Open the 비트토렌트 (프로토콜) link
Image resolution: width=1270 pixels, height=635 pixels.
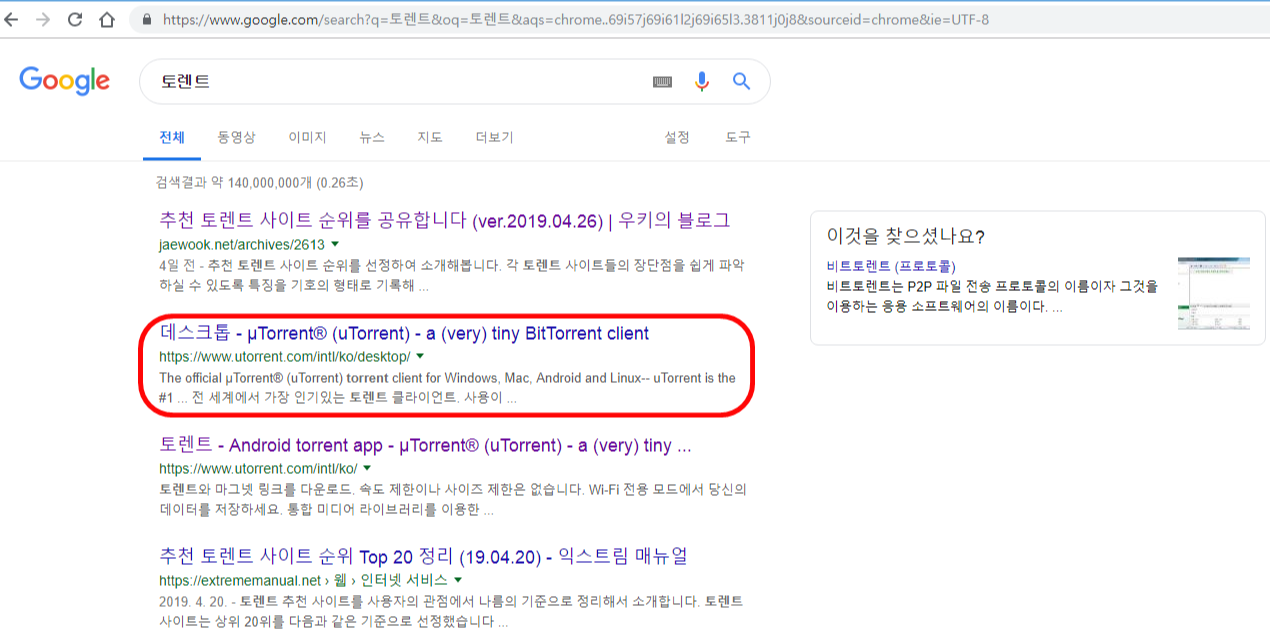tap(891, 266)
